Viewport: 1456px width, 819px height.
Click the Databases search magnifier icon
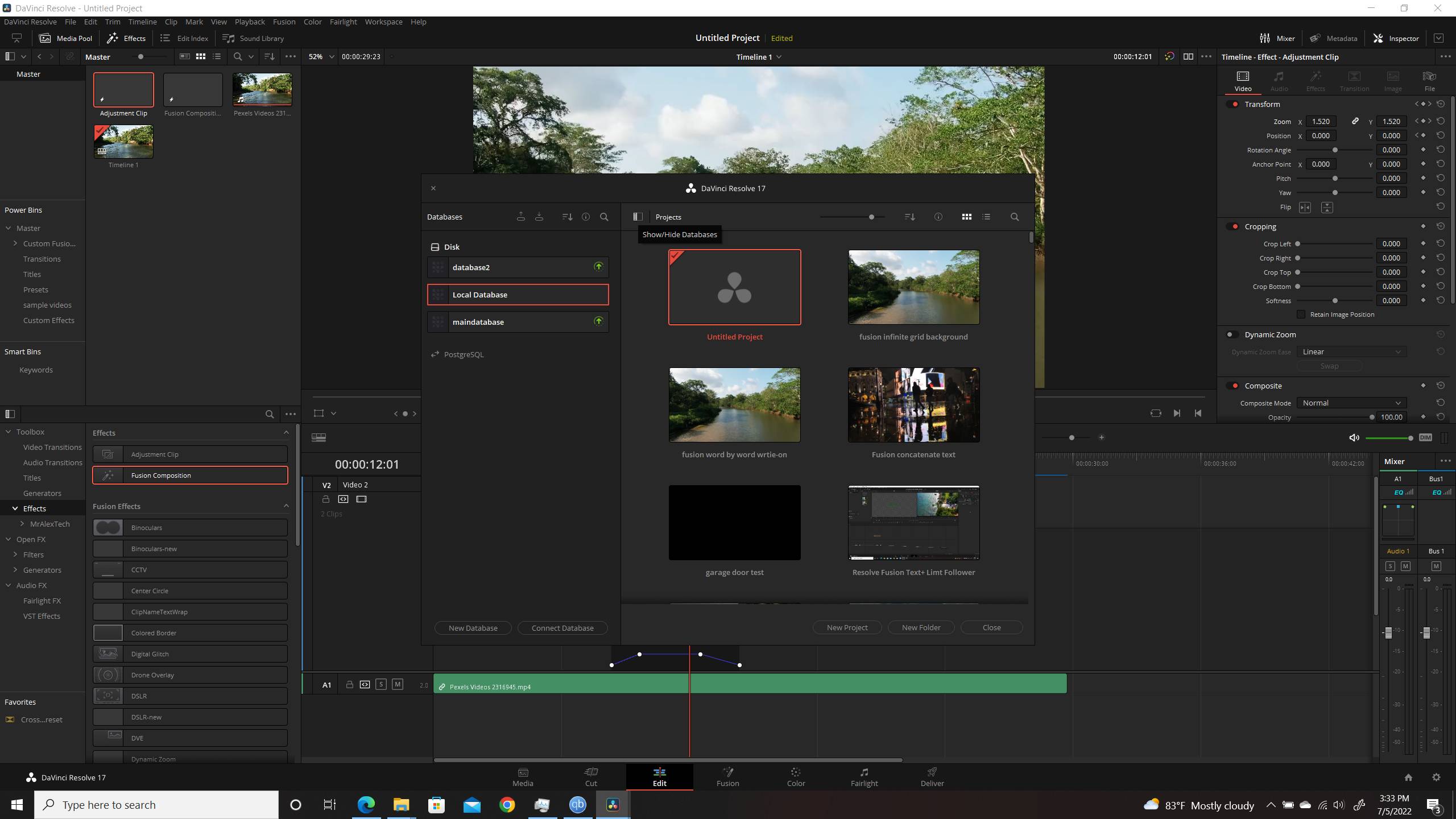coord(604,217)
